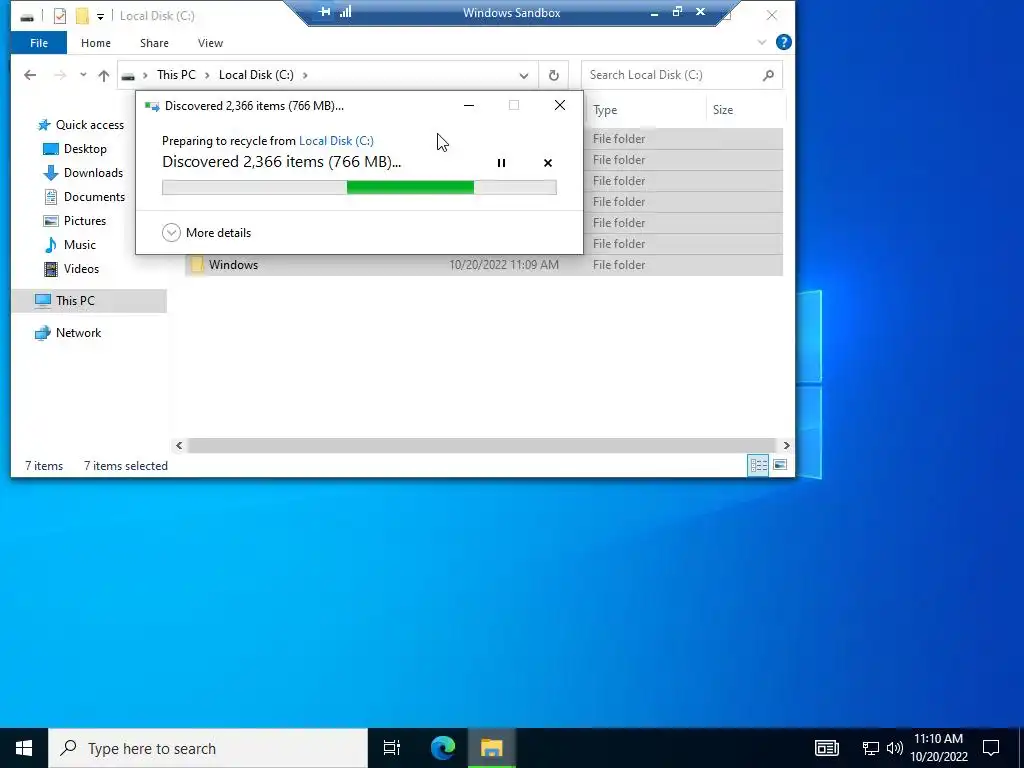Viewport: 1024px width, 768px height.
Task: Click File Explorer taskbar icon
Action: pos(492,748)
